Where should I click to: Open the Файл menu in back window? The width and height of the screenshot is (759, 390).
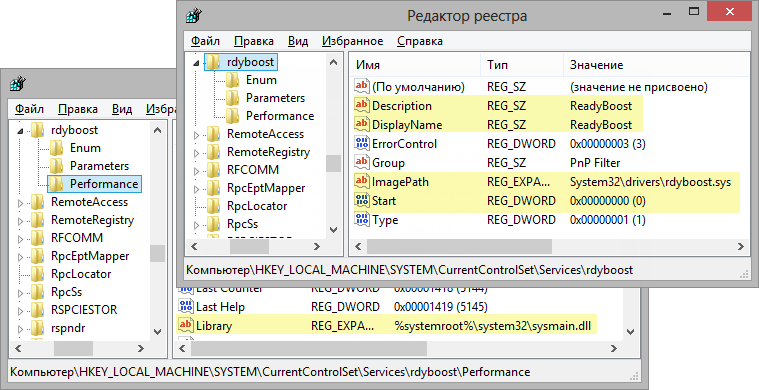tap(29, 109)
